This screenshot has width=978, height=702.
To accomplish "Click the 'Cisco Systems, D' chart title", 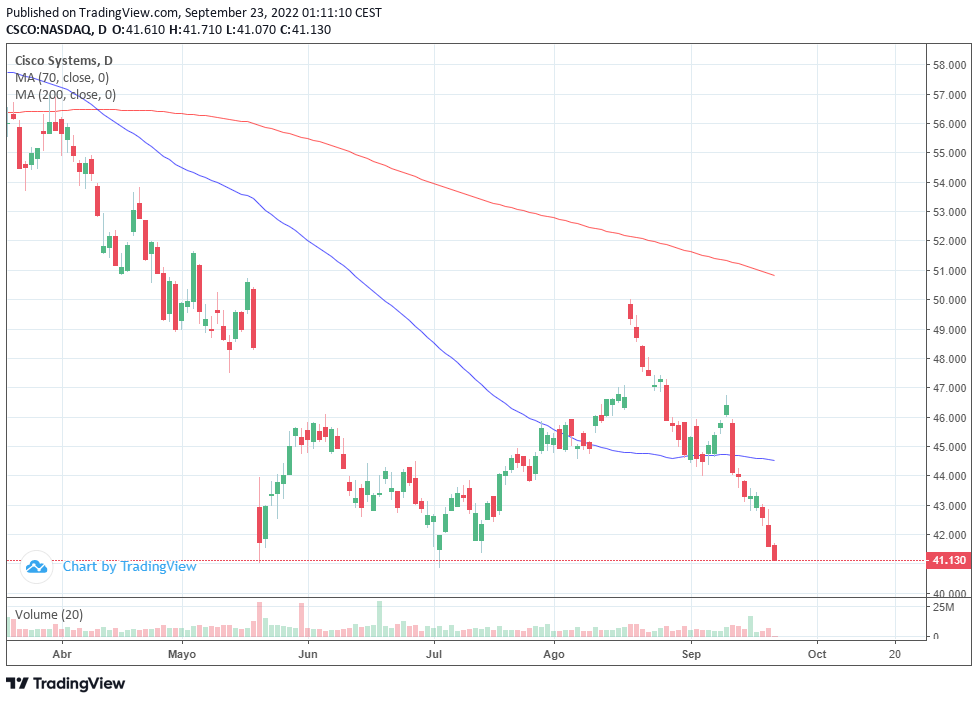I will pyautogui.click(x=64, y=61).
